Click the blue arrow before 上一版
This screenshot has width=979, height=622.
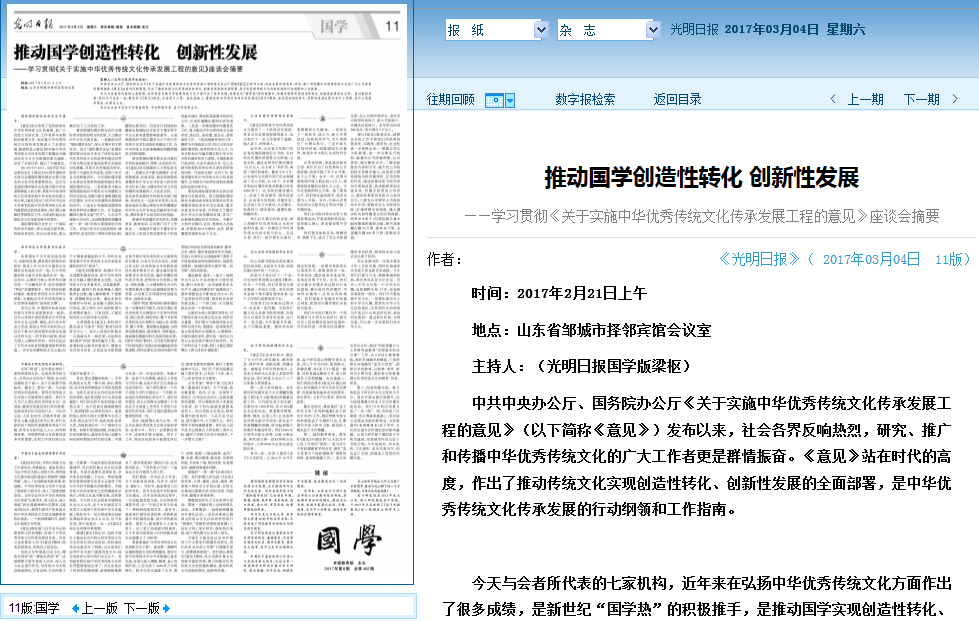tap(75, 608)
